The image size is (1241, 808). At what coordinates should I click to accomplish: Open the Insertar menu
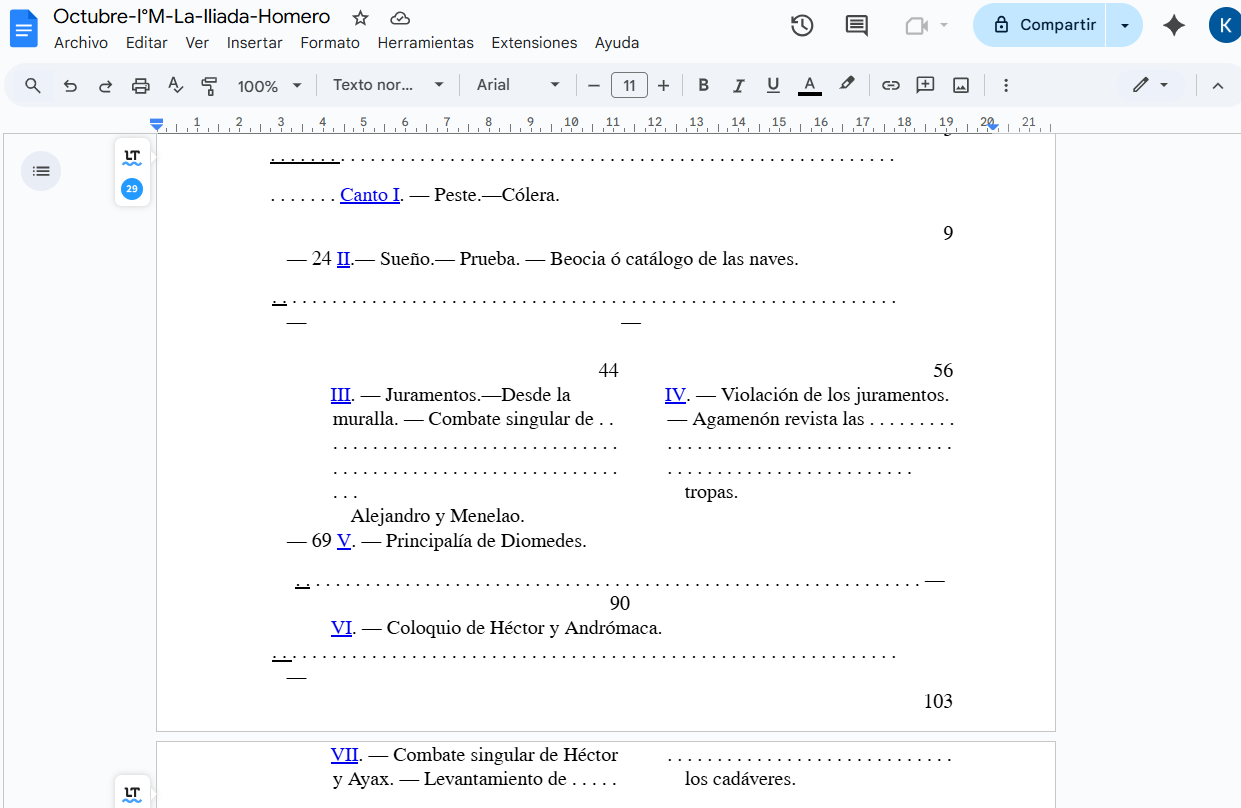254,43
